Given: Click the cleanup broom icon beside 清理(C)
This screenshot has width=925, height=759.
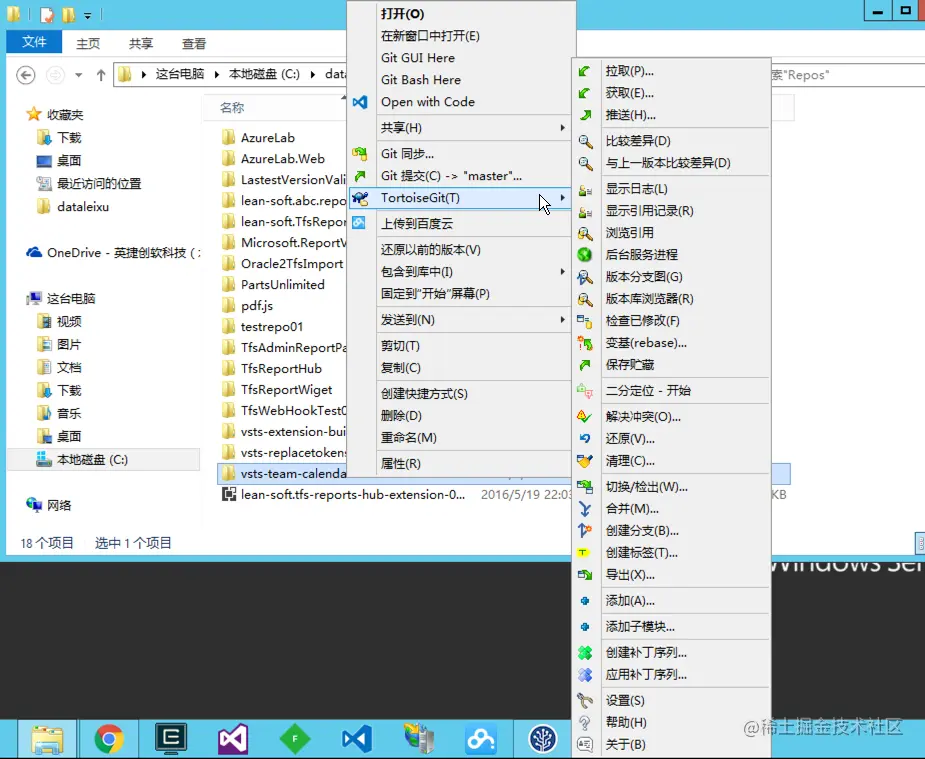Looking at the screenshot, I should click(x=585, y=461).
